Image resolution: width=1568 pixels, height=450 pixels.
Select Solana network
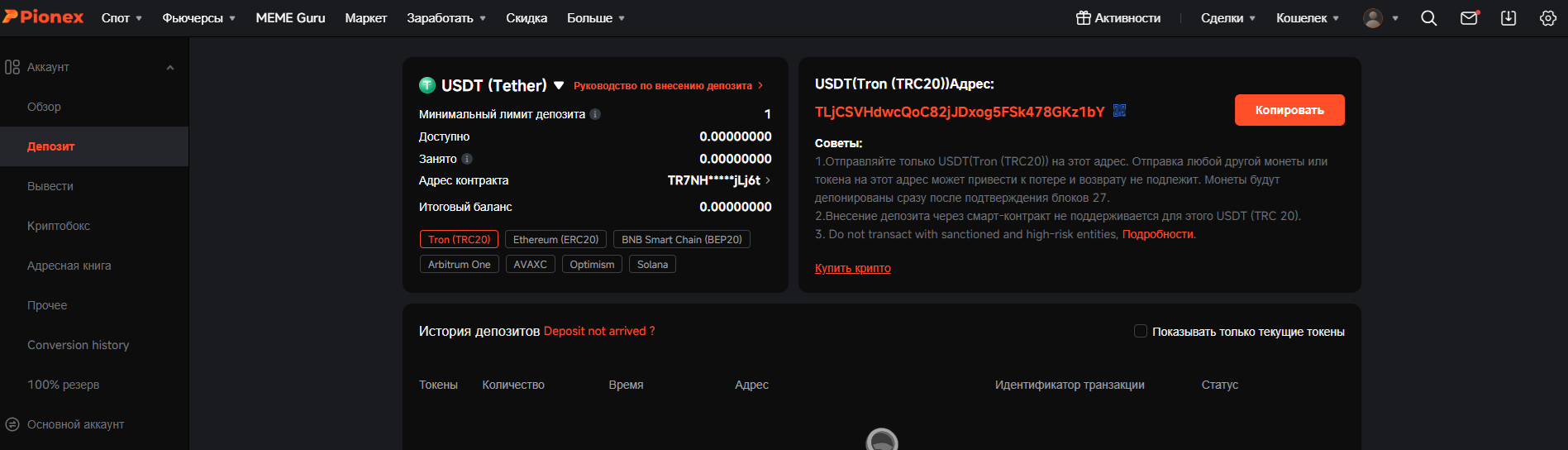652,264
